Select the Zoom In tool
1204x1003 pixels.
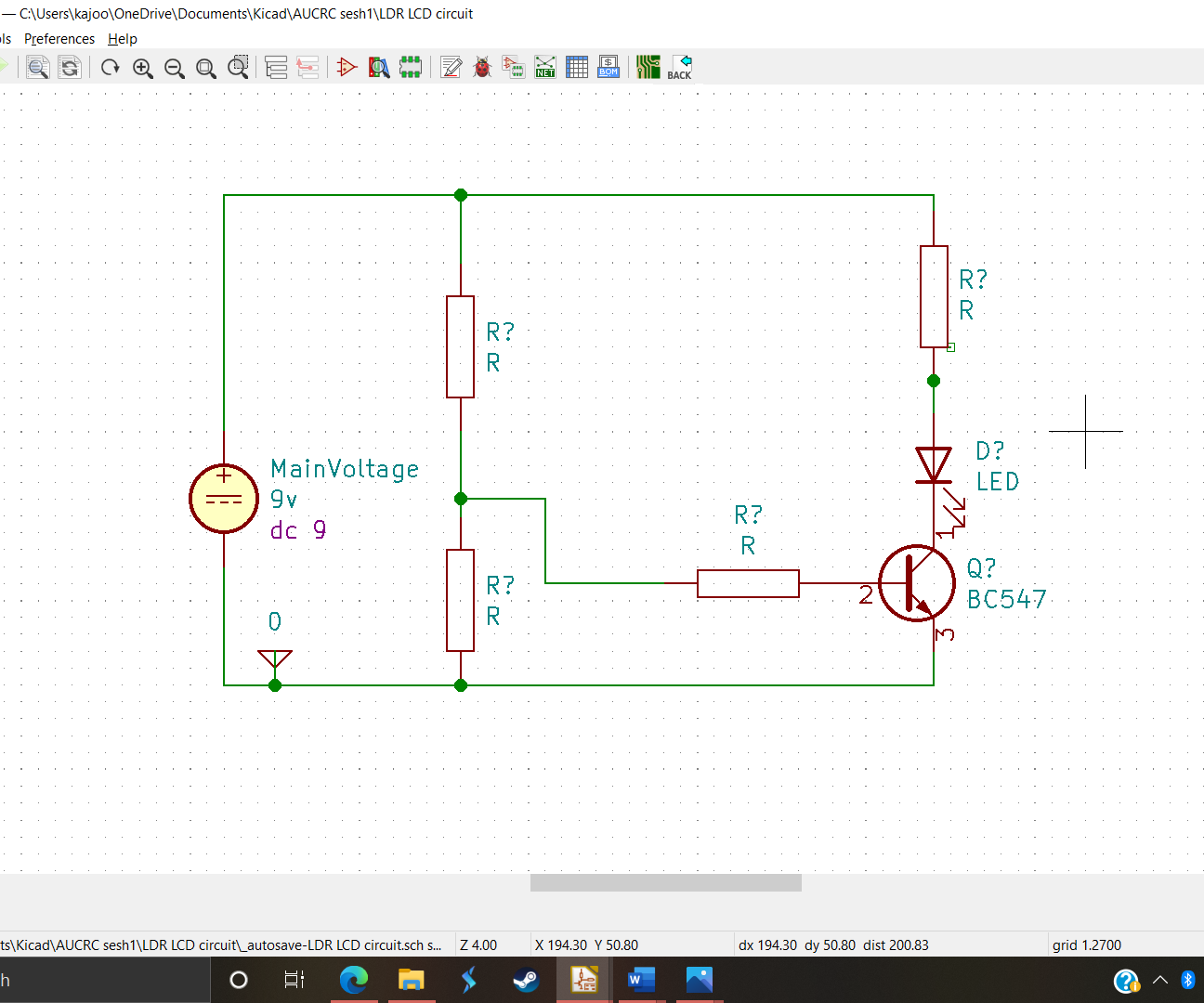pyautogui.click(x=143, y=67)
